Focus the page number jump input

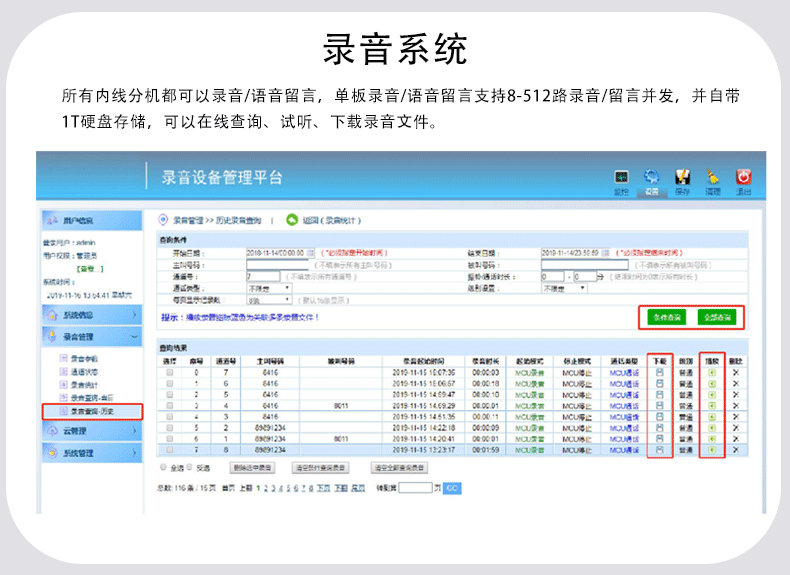(416, 488)
